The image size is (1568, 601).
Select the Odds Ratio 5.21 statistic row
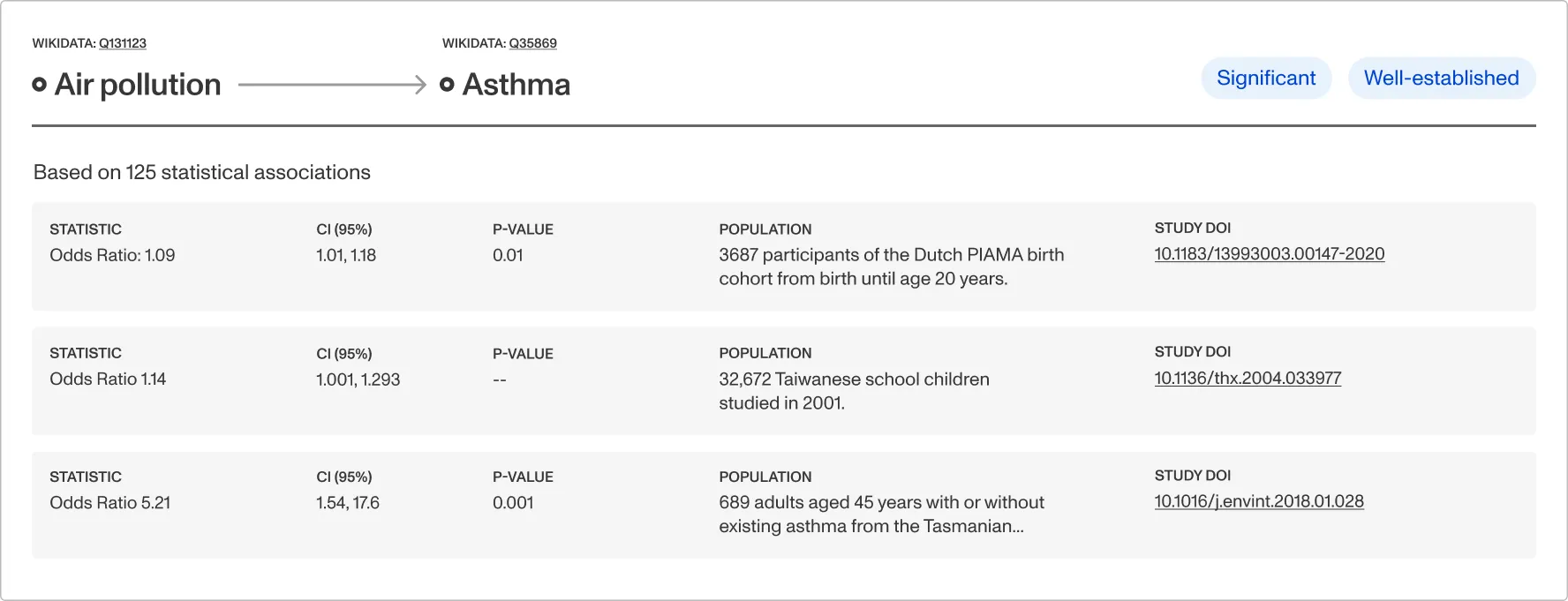point(784,505)
